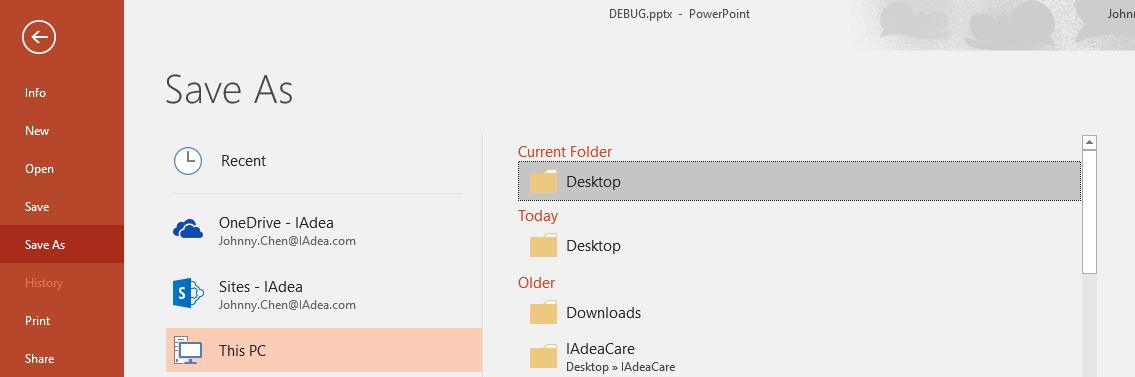This screenshot has height=377, width=1135.
Task: Choose Sites - IAdea save location
Action: [x=324, y=294]
